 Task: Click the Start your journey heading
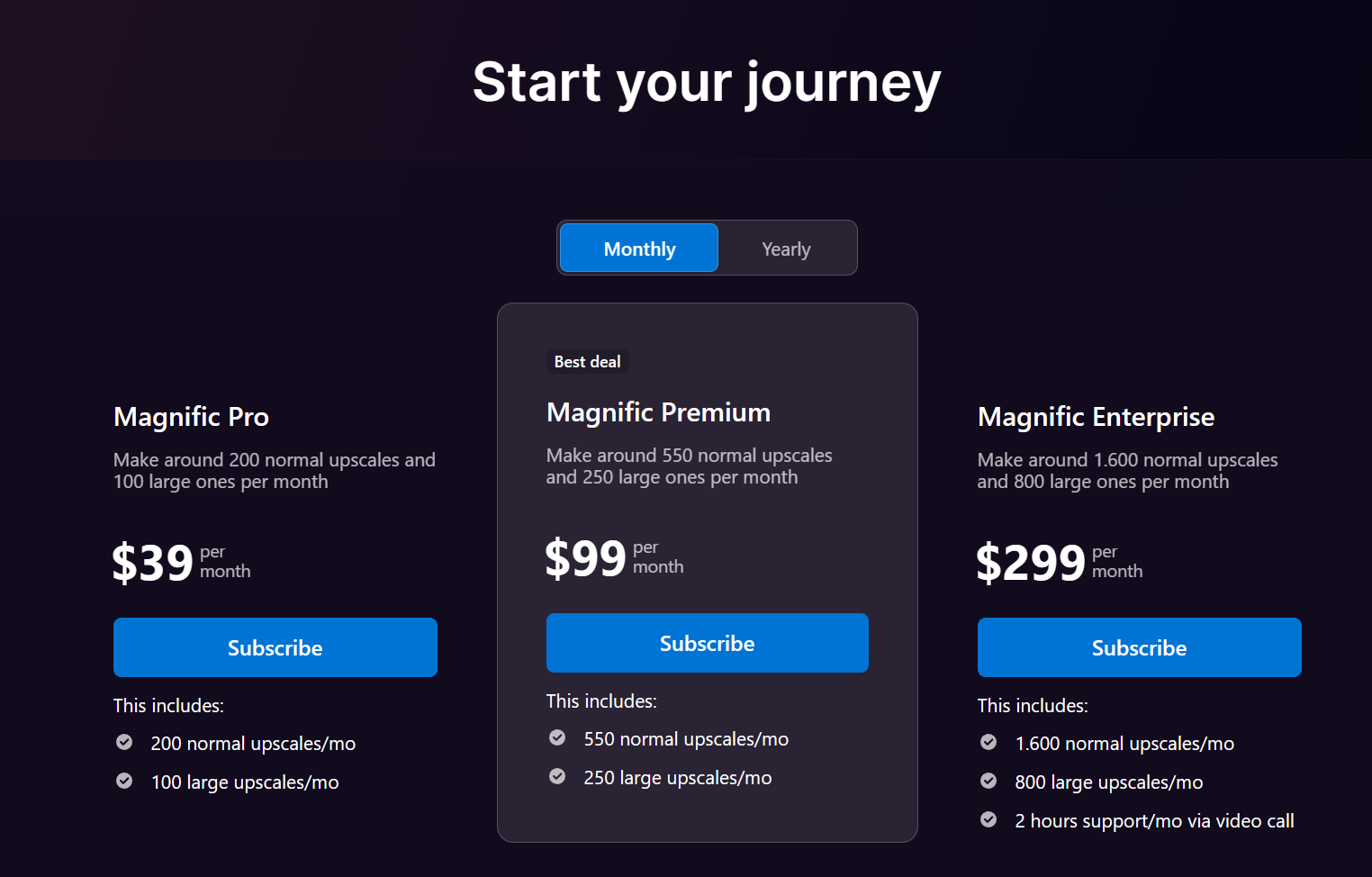707,82
